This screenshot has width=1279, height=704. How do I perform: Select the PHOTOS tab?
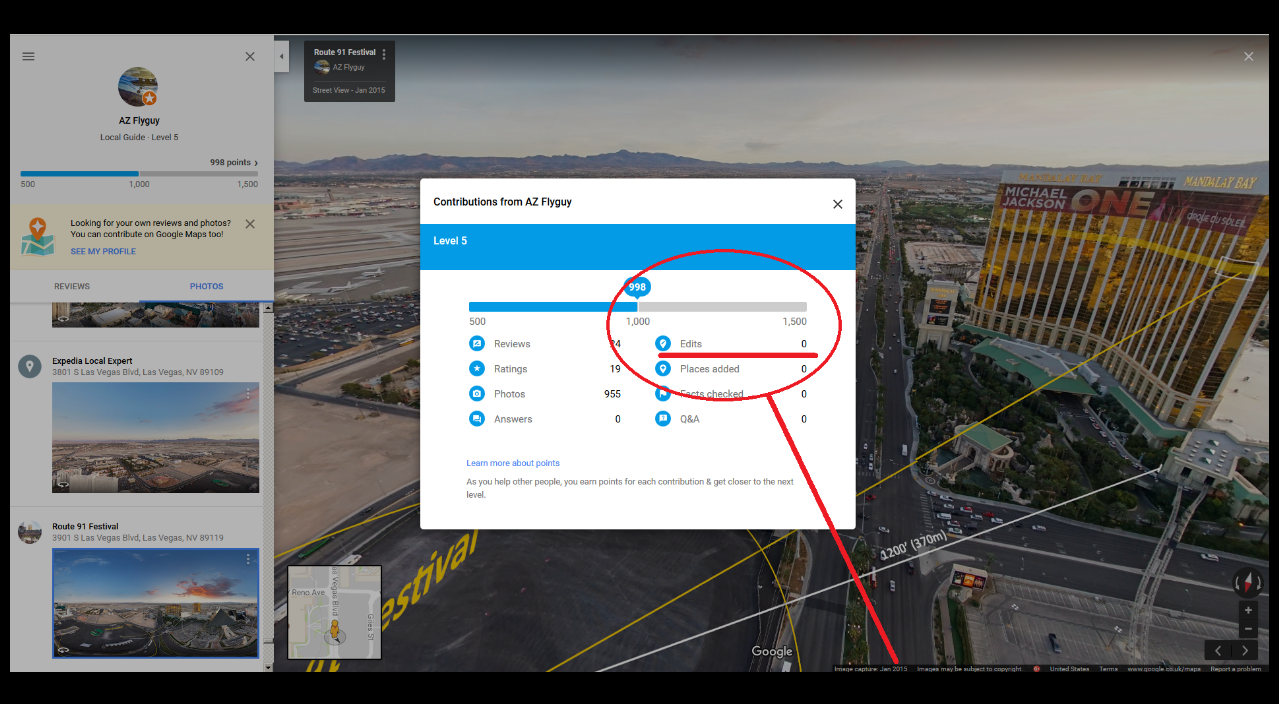tap(207, 286)
